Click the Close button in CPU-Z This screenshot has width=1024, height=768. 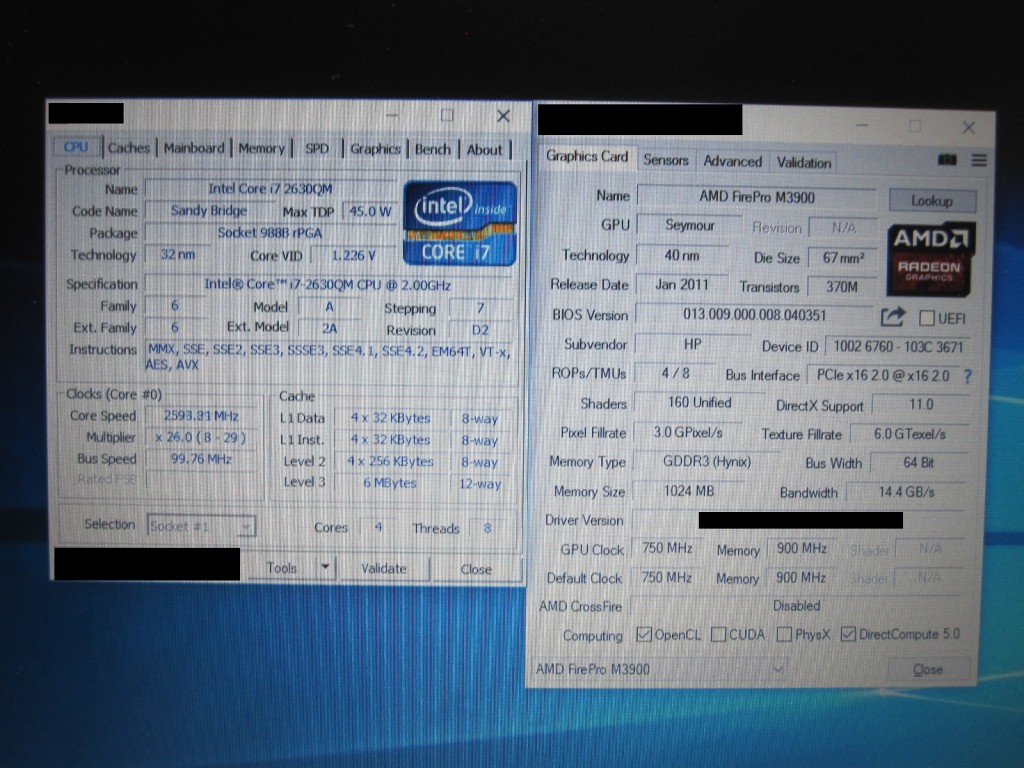coord(475,569)
